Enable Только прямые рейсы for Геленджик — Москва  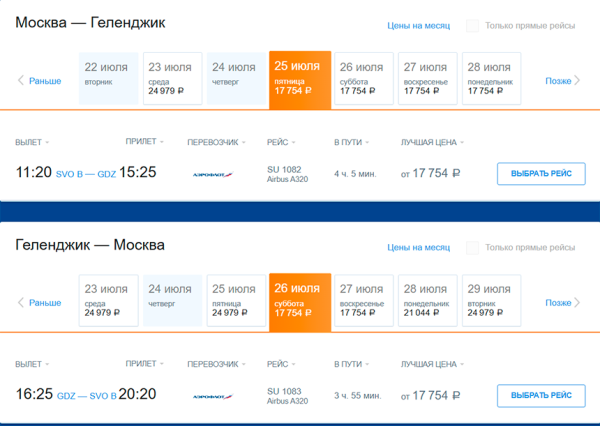click(x=473, y=247)
